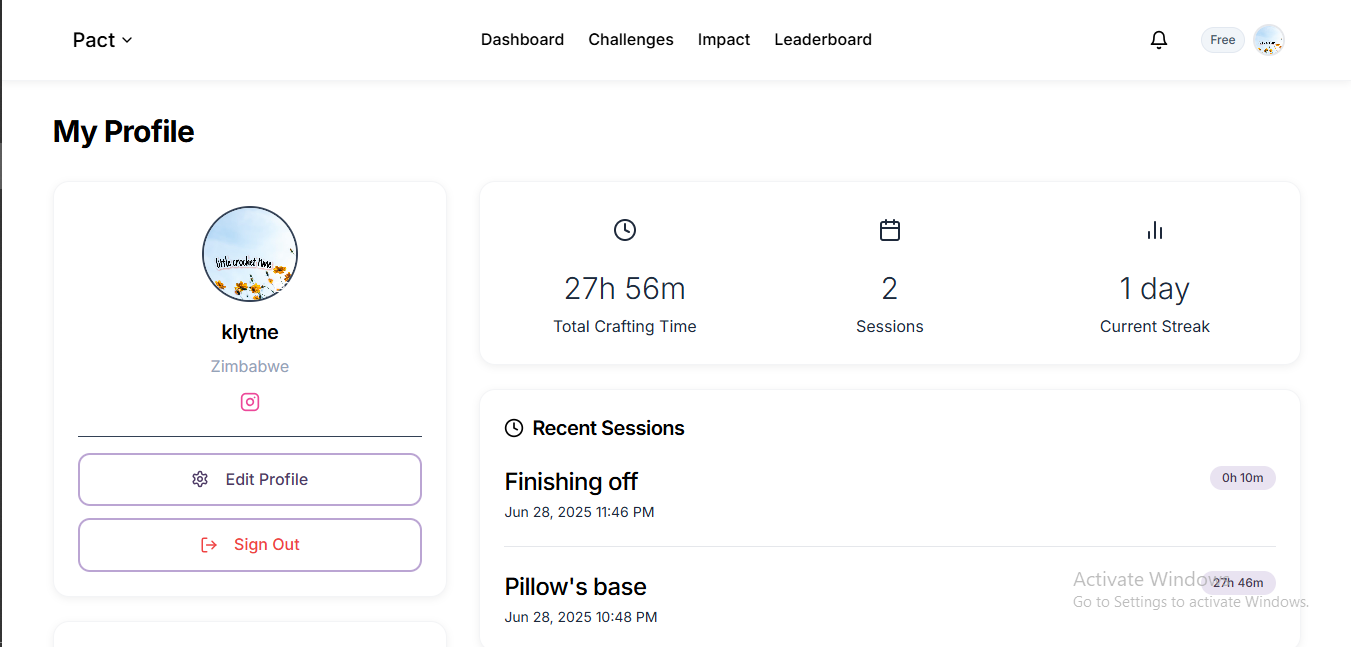
Task: Go to the Dashboard page
Action: click(522, 40)
